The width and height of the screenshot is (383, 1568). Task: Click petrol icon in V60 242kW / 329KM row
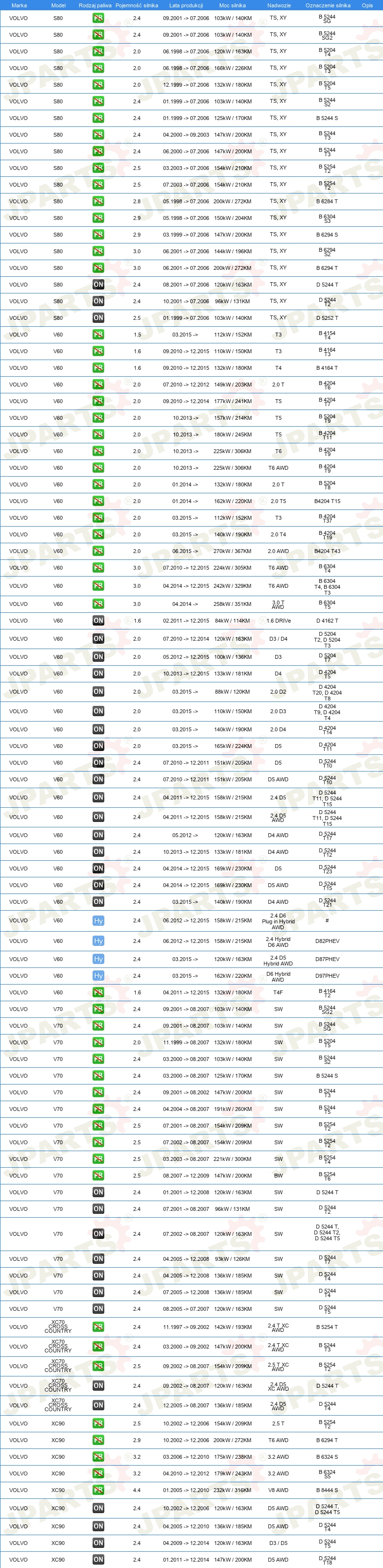98,585
